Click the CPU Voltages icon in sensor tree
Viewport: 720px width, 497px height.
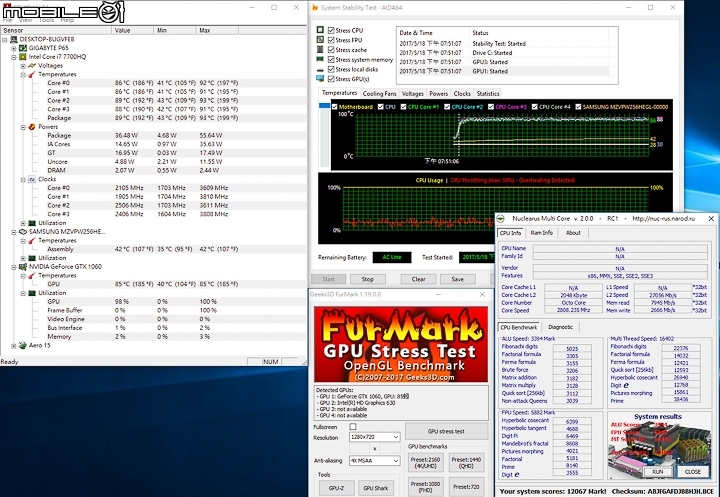(x=32, y=66)
